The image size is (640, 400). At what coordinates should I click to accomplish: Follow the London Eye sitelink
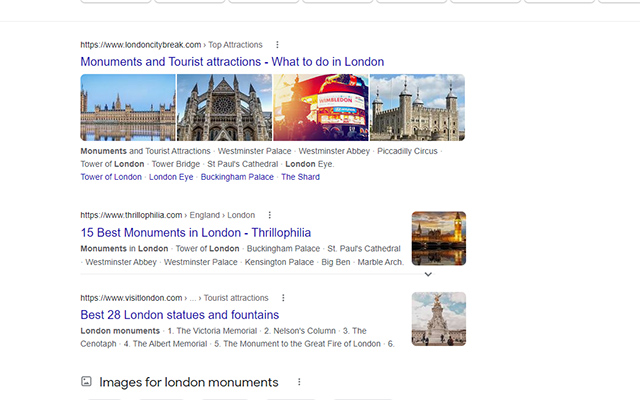pyautogui.click(x=171, y=177)
